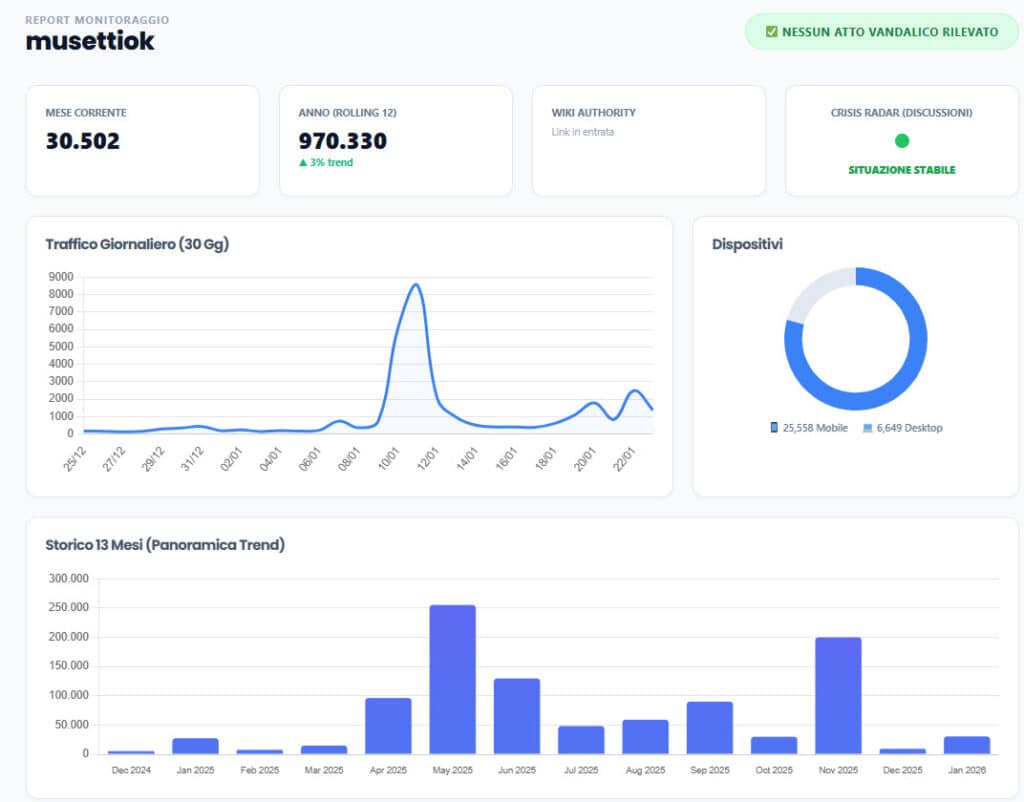
Task: Select the Sep 2025 bar
Action: pyautogui.click(x=709, y=727)
